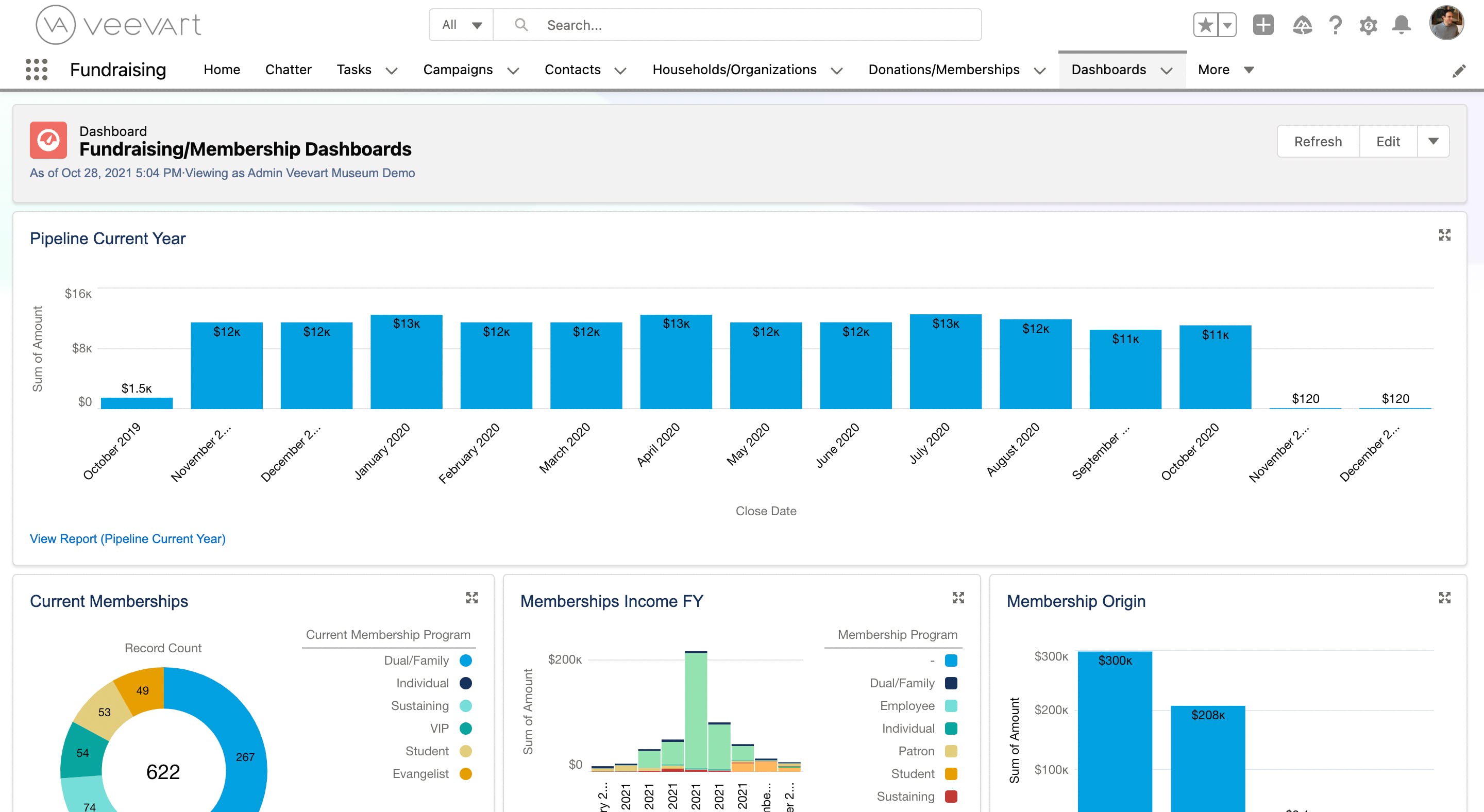Expand the Current Memberships widget
Screen dimensions: 1484x812
click(x=472, y=598)
